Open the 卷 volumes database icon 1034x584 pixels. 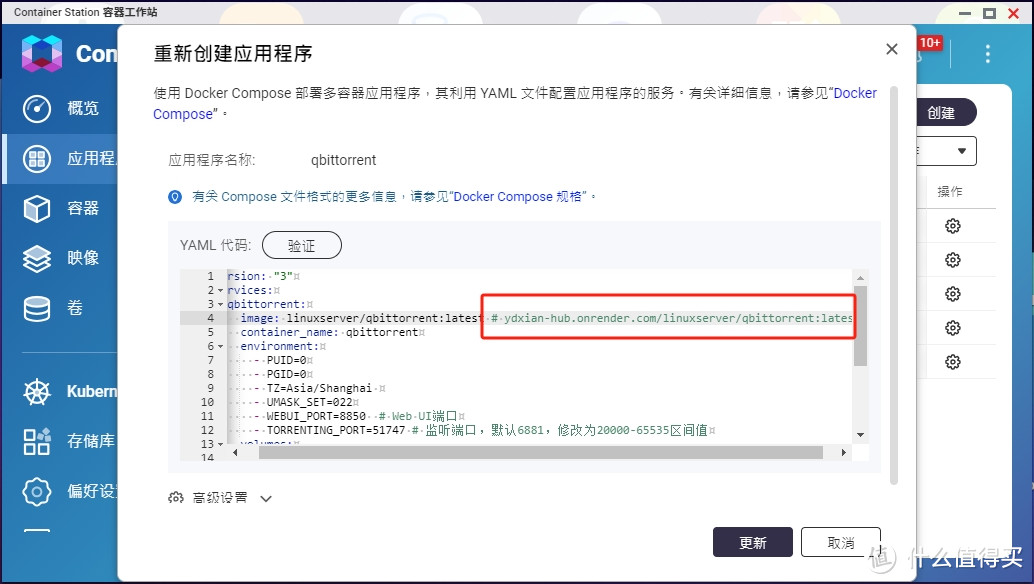click(x=36, y=308)
